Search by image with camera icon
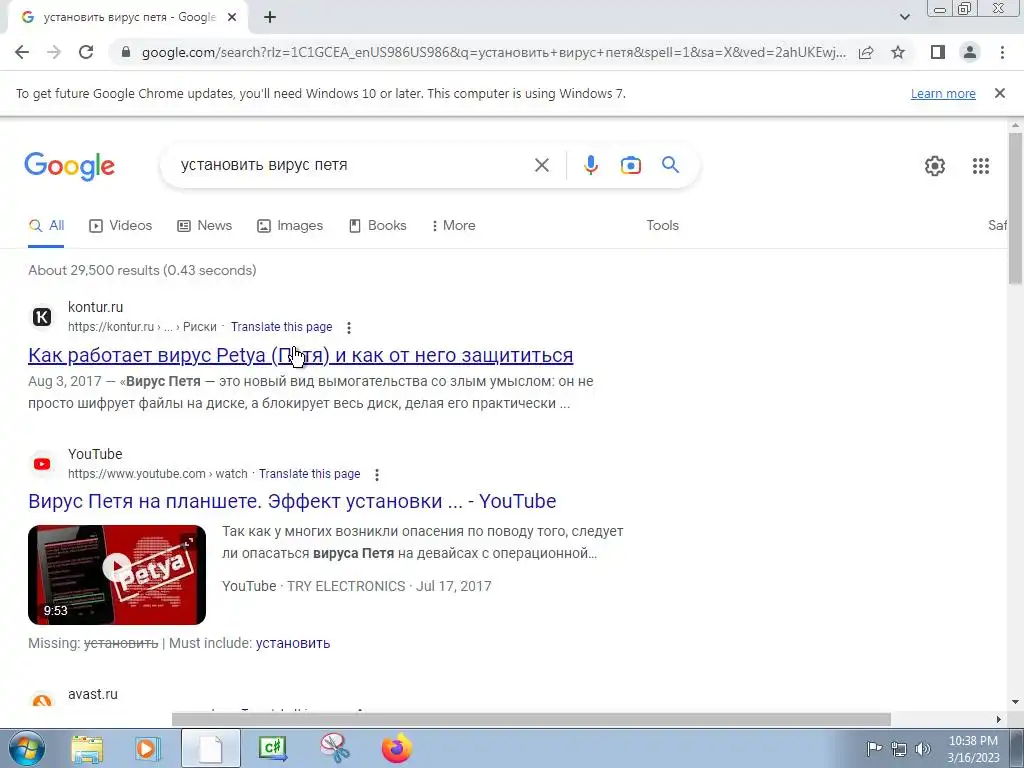 (x=630, y=165)
